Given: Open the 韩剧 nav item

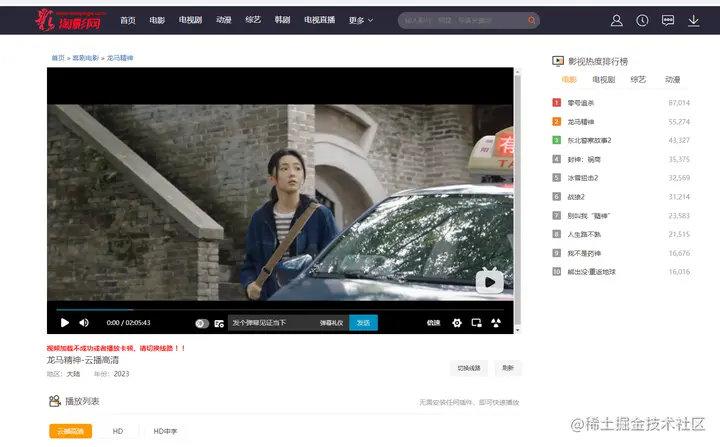Looking at the screenshot, I should click(282, 20).
